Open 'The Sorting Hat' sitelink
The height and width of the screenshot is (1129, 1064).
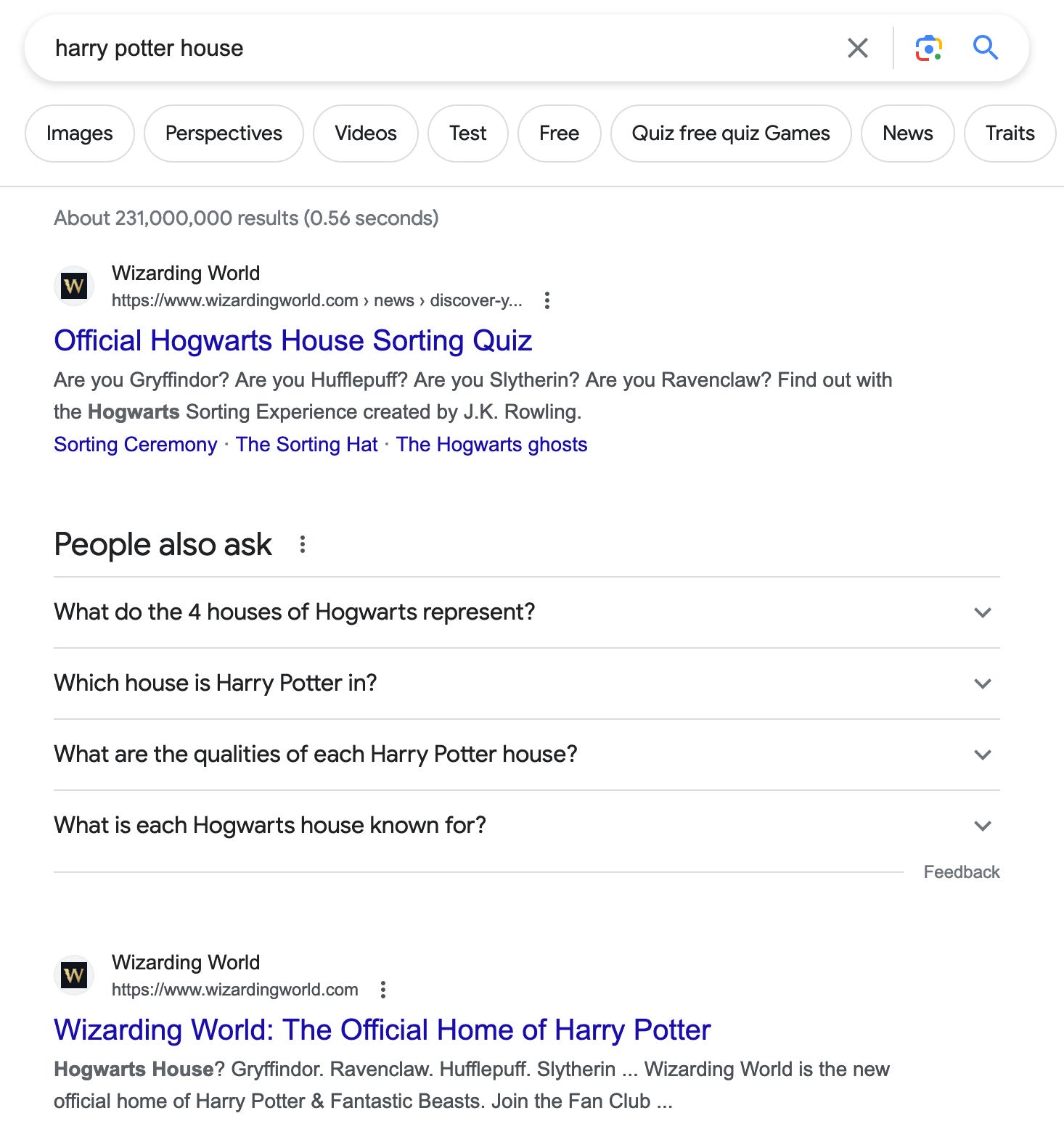(x=307, y=444)
